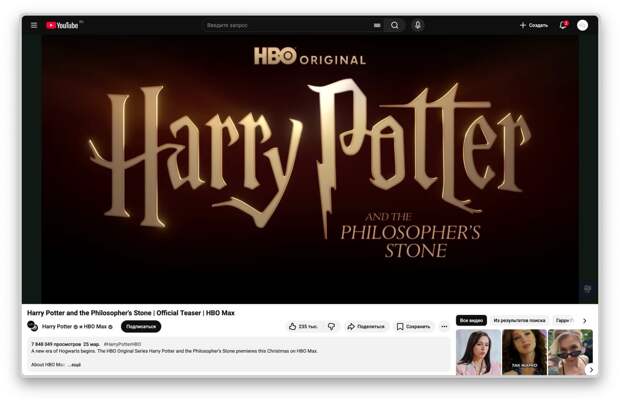Image resolution: width=620 pixels, height=403 pixels.
Task: Like the video (235 тыс.)
Action: pyautogui.click(x=303, y=326)
